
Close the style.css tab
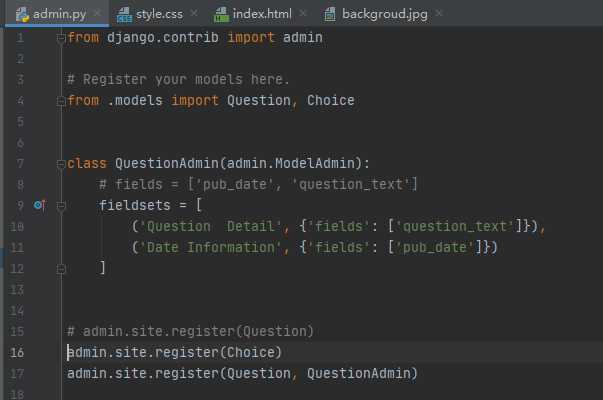tap(193, 14)
